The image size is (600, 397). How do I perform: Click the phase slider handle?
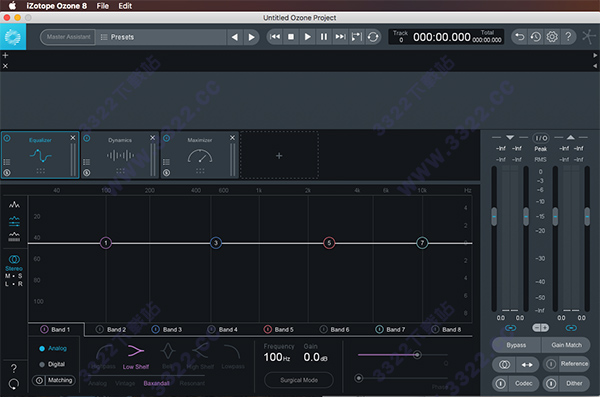tap(359, 378)
